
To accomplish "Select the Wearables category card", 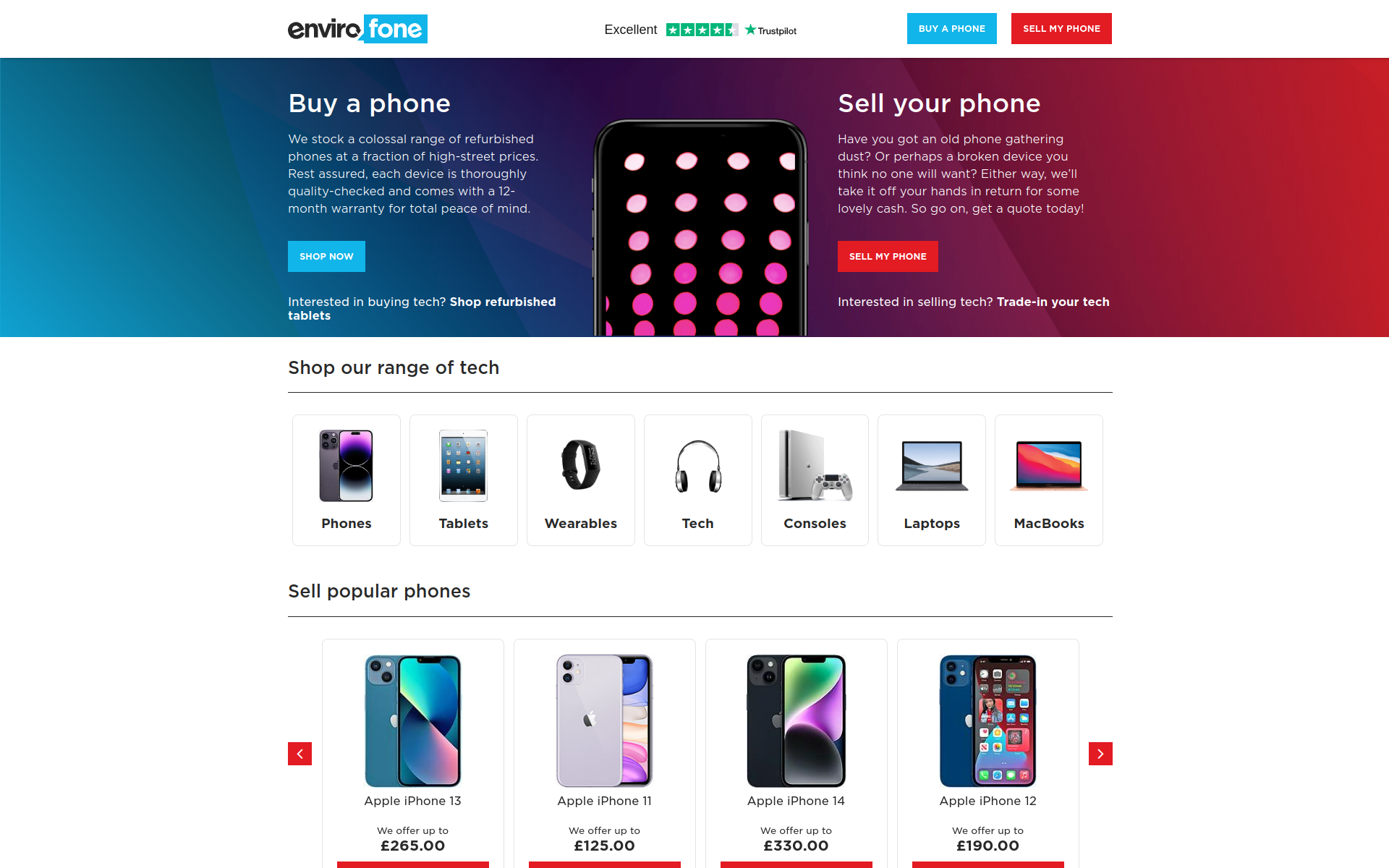I will (x=581, y=480).
